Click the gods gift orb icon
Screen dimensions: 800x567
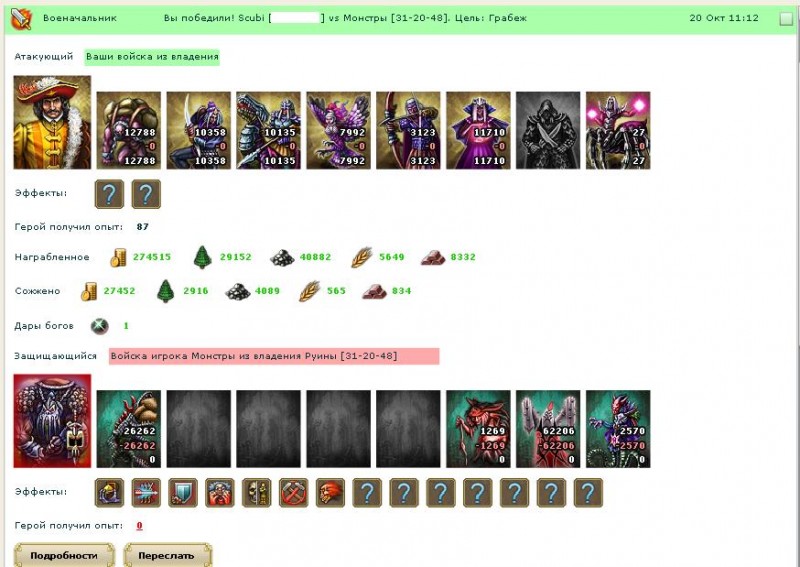(x=99, y=326)
